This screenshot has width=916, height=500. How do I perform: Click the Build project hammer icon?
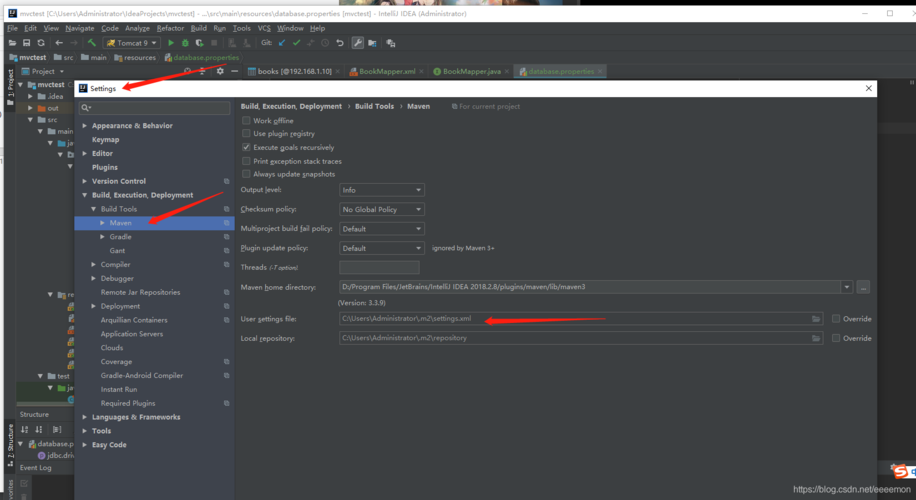[x=91, y=43]
